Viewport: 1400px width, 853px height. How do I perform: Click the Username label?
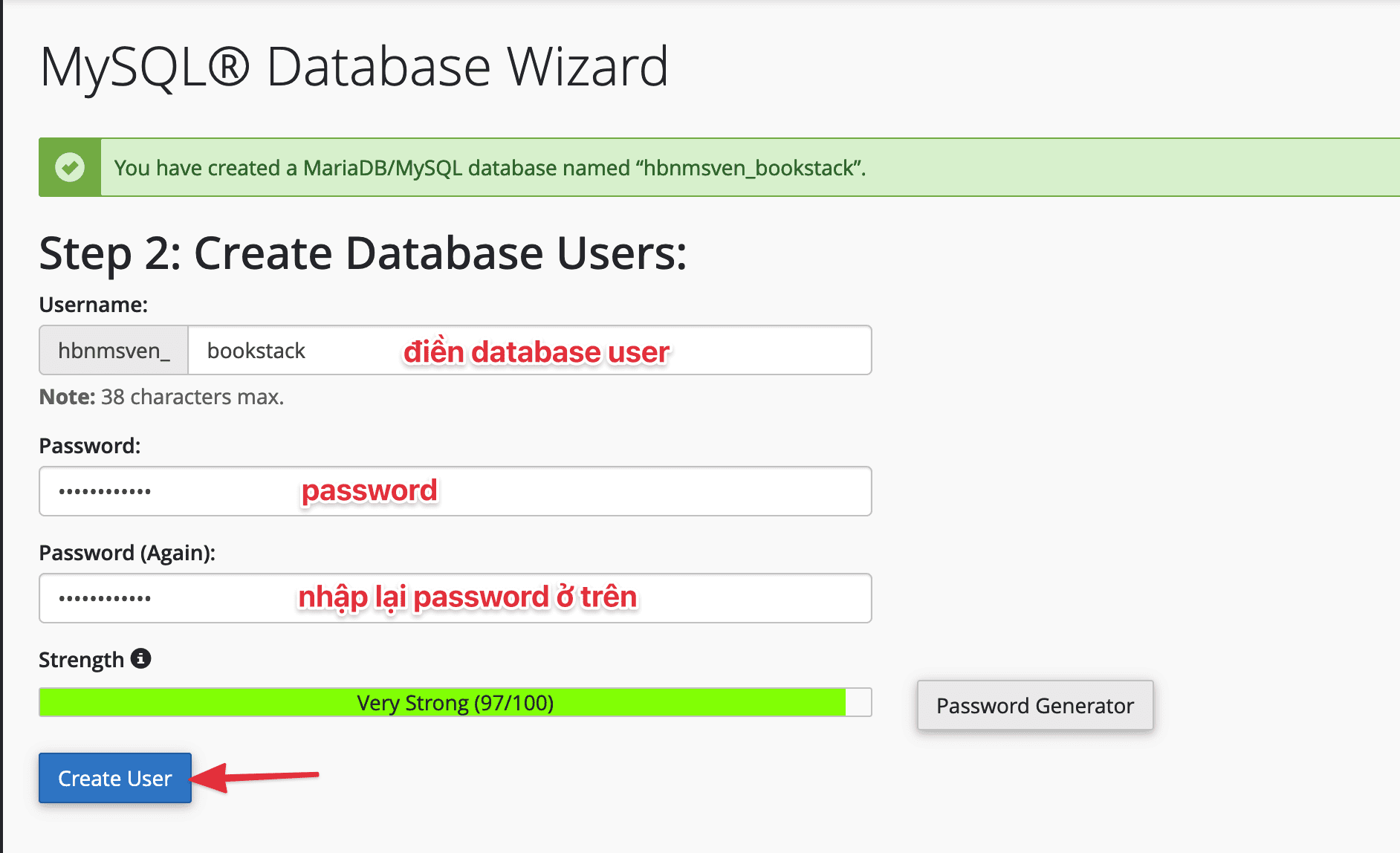click(94, 305)
